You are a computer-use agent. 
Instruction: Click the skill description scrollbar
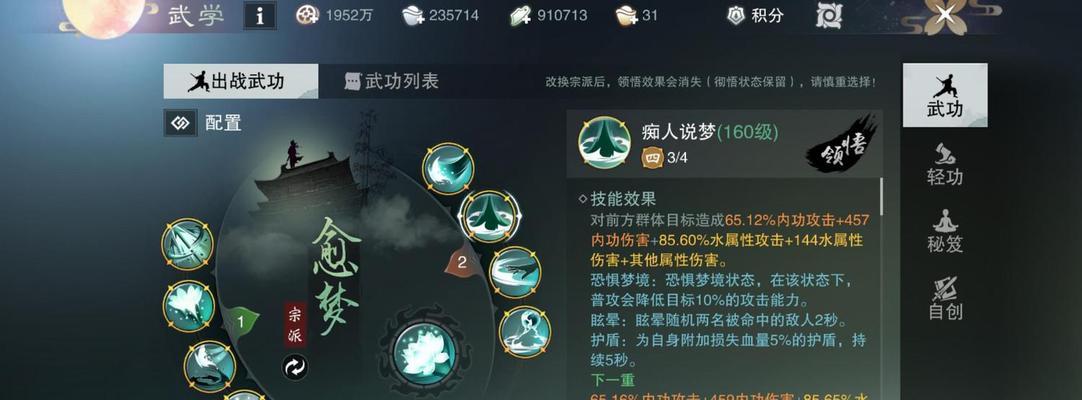[880, 195]
